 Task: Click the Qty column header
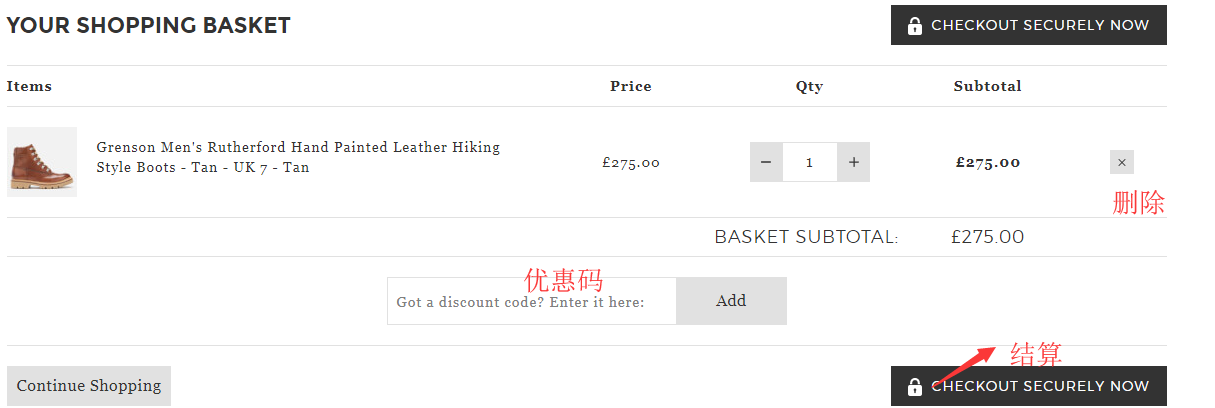(x=809, y=86)
